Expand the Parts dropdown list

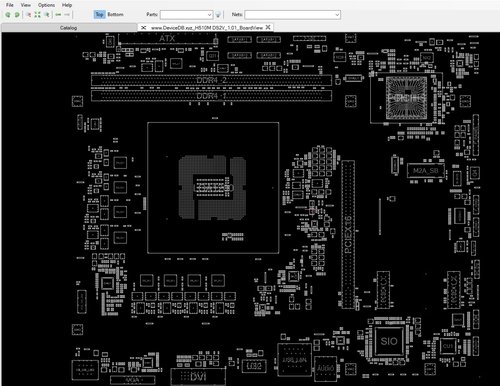(209, 15)
